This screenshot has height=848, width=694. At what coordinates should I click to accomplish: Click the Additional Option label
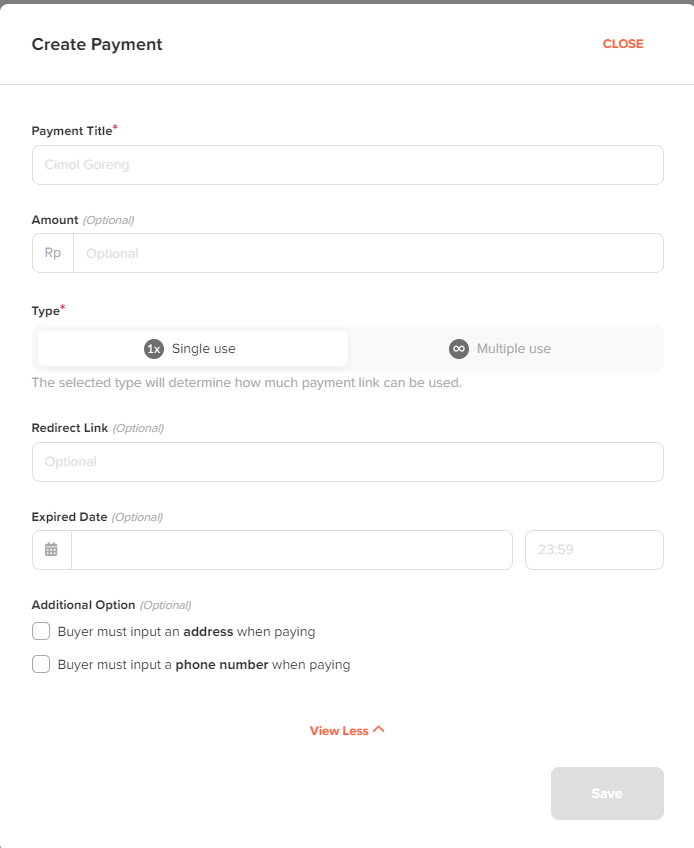point(84,605)
